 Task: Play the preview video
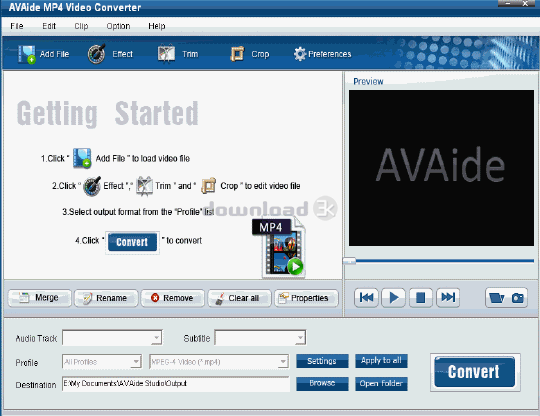point(393,298)
